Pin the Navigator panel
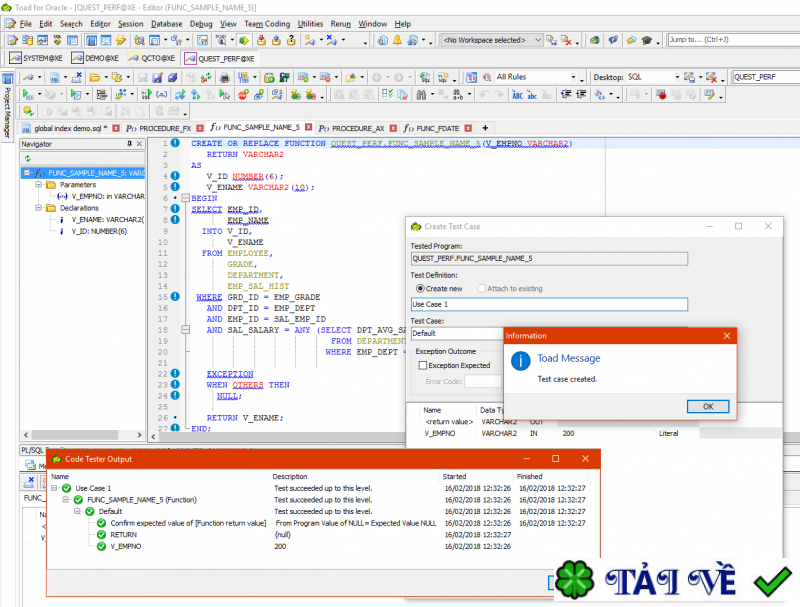Viewport: 800px width, 607px height. coord(129,144)
